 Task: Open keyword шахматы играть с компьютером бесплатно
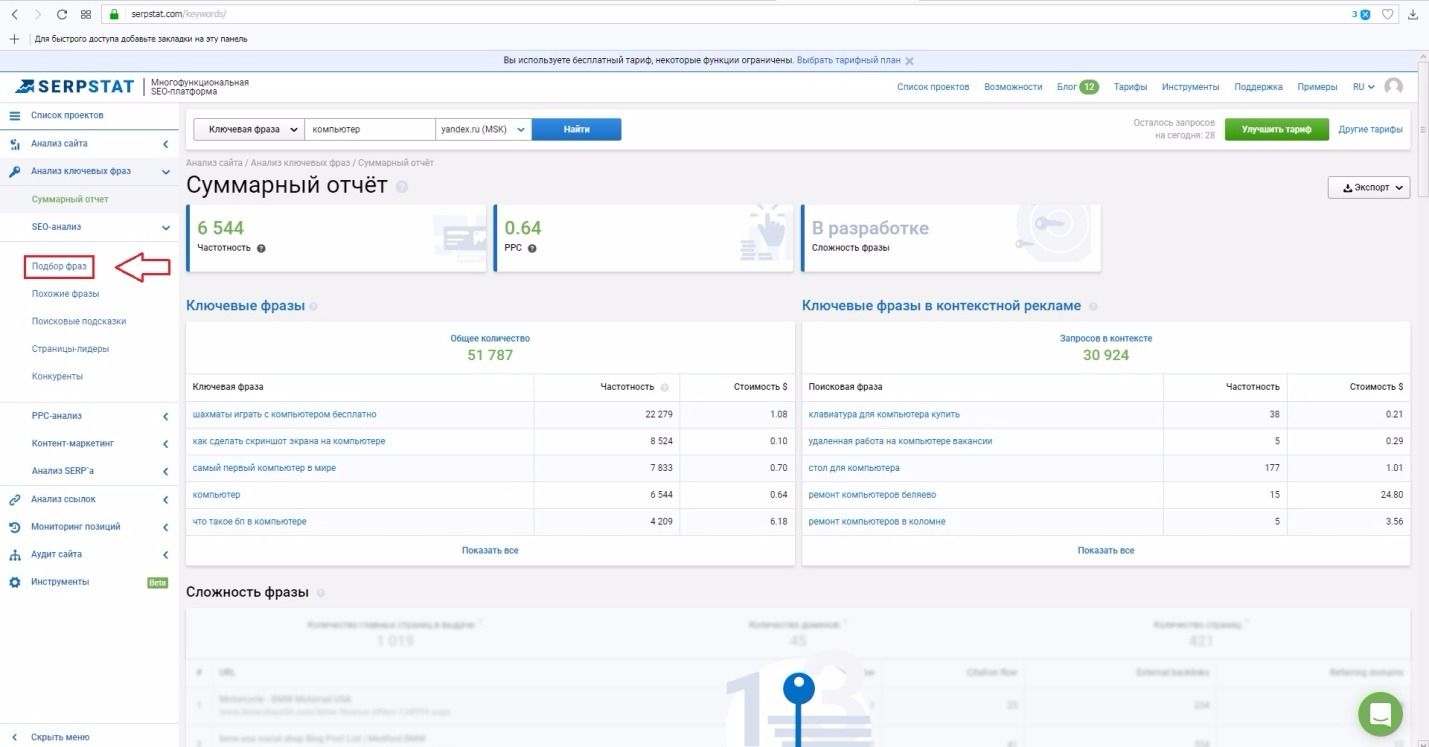tap(284, 414)
